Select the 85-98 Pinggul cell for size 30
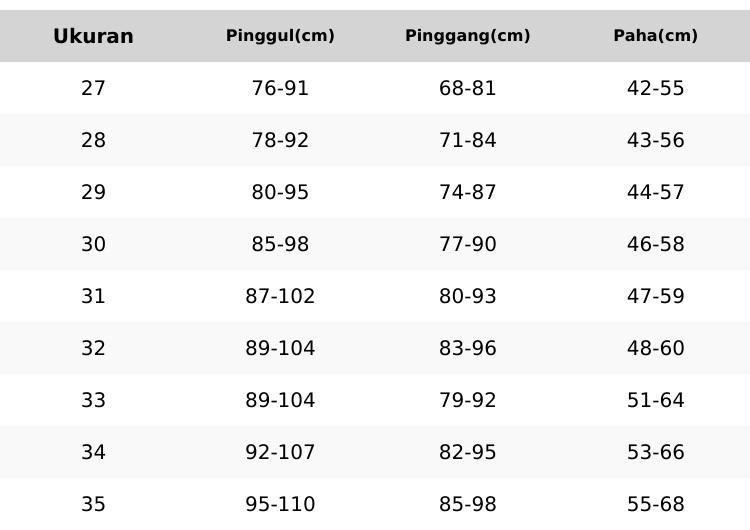The image size is (750, 530). click(x=280, y=245)
